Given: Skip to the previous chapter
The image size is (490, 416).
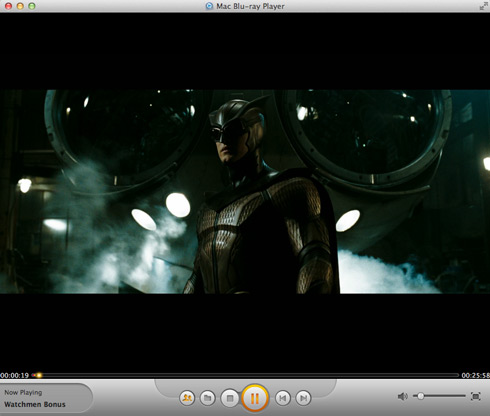Looking at the screenshot, I should click(283, 398).
